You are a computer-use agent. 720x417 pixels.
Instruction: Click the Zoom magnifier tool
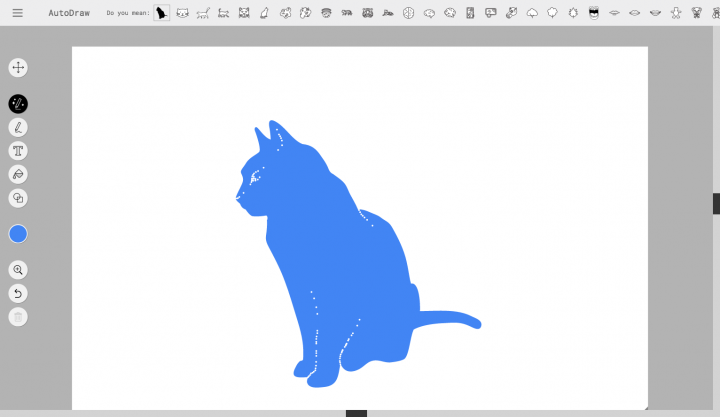coord(18,270)
